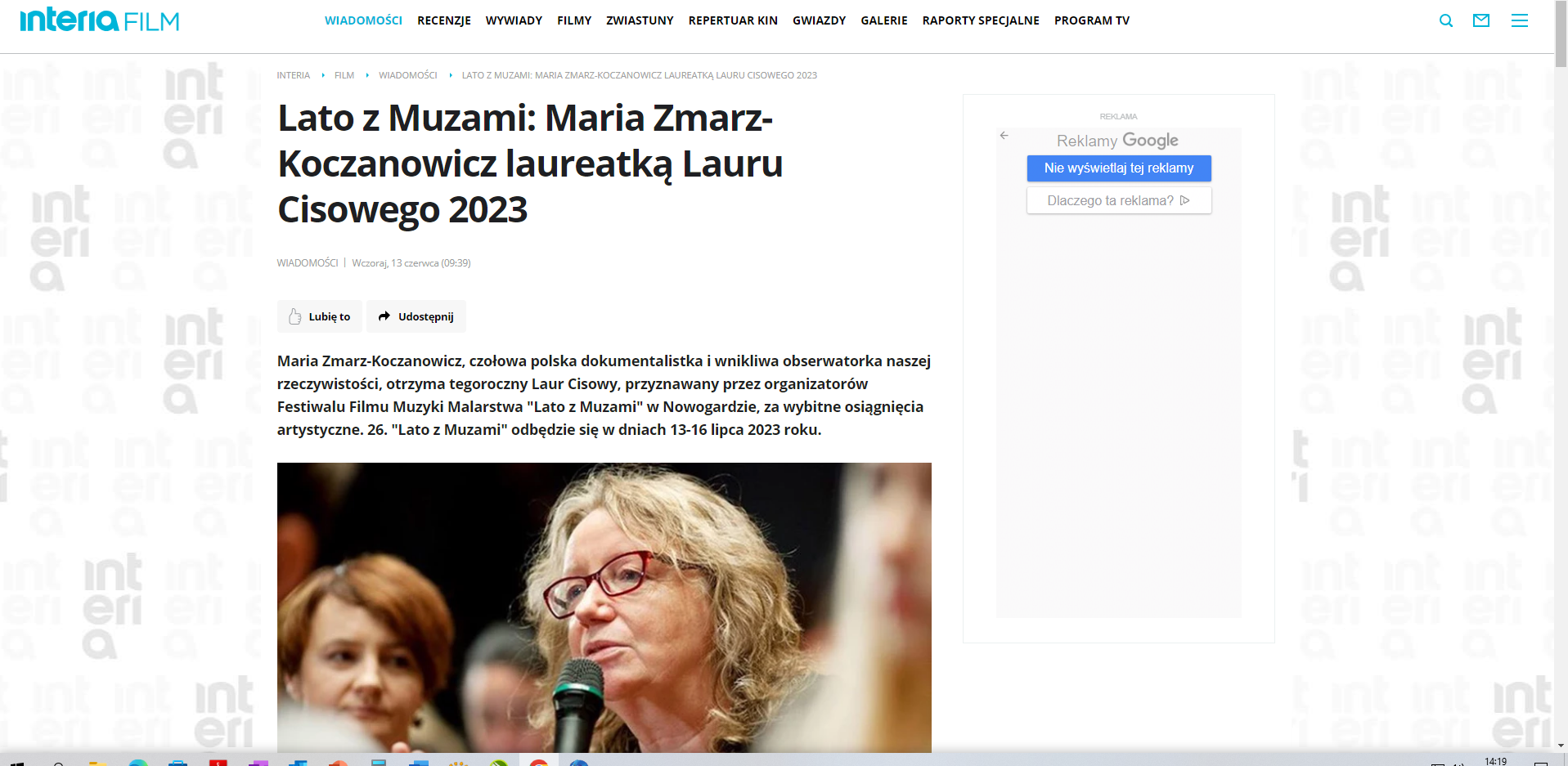Select ZWIASTUNY in the top navigation

click(640, 20)
